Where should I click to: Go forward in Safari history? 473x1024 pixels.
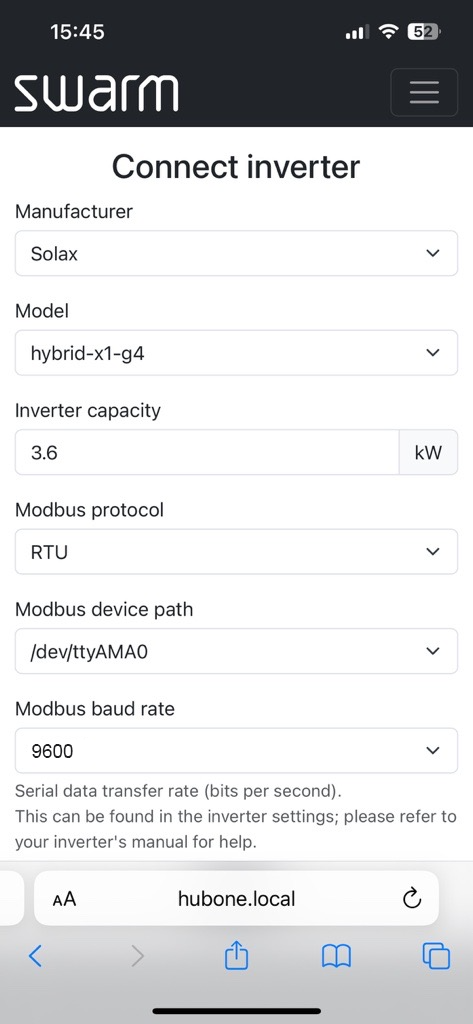click(x=137, y=957)
